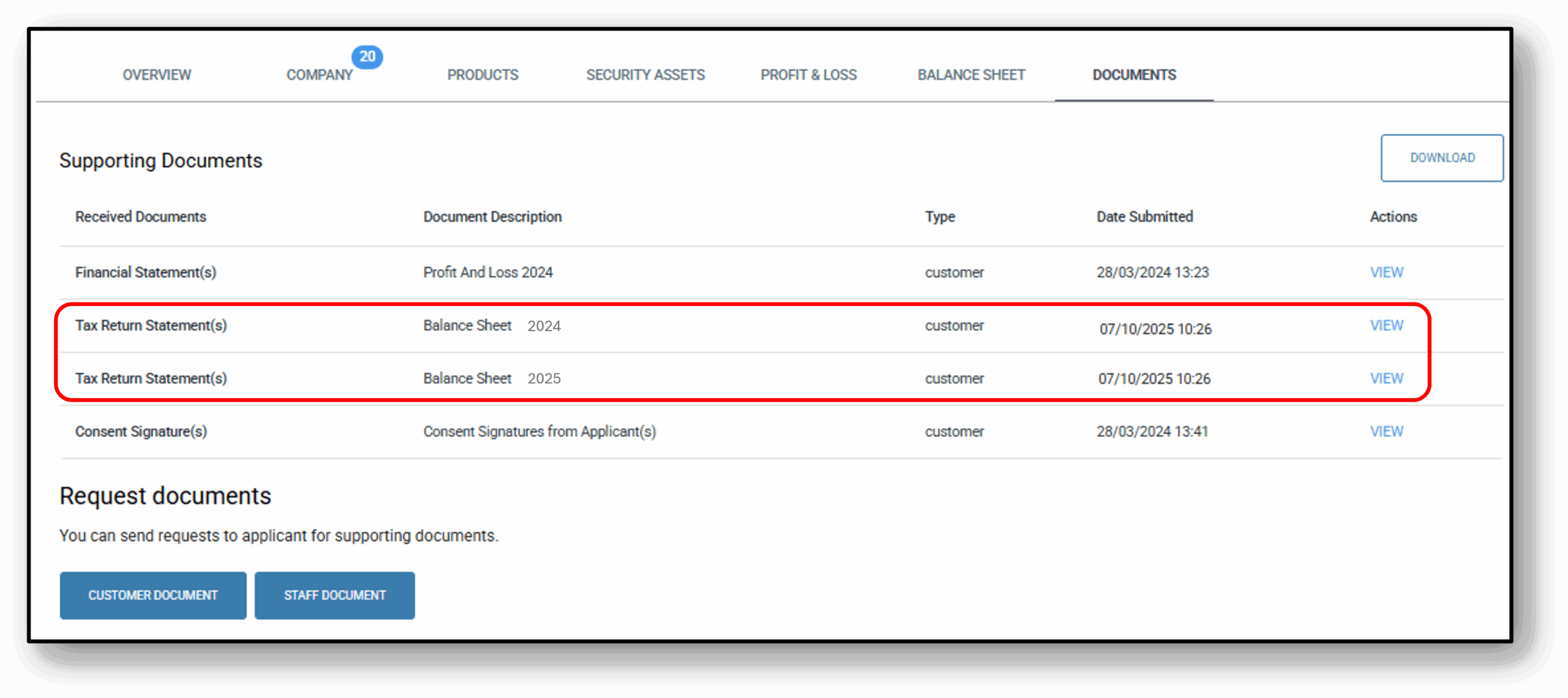1568x698 pixels.
Task: Click the Company notification badge showing 20
Action: click(367, 56)
